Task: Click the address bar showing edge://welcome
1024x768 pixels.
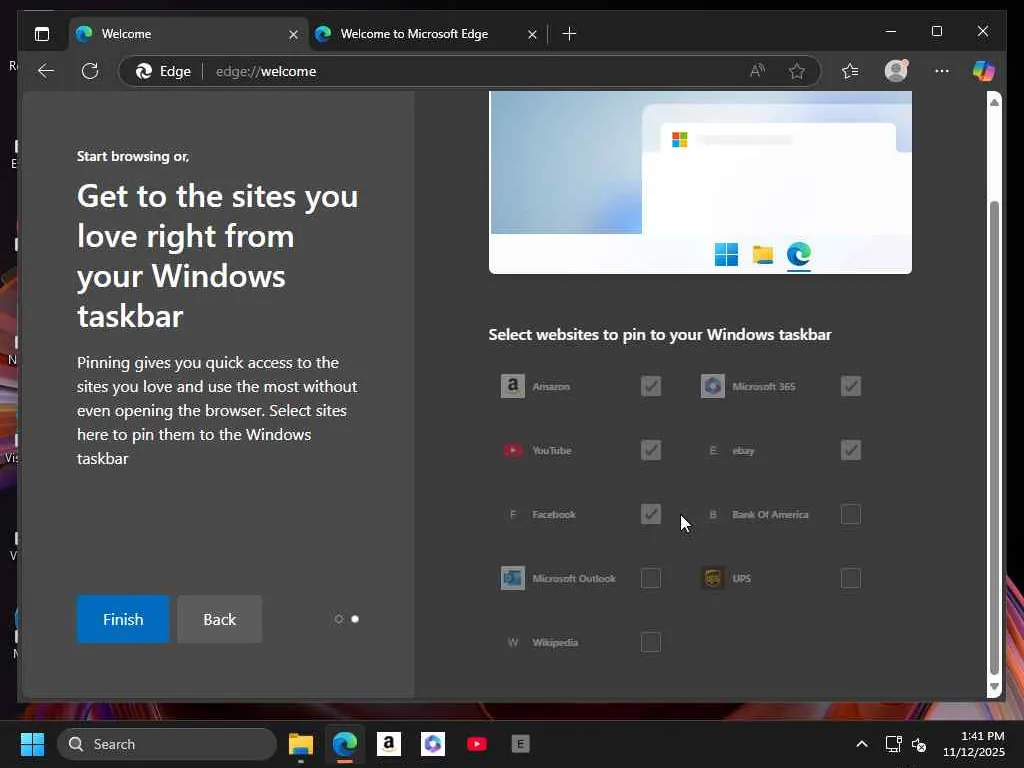Action: (x=470, y=71)
